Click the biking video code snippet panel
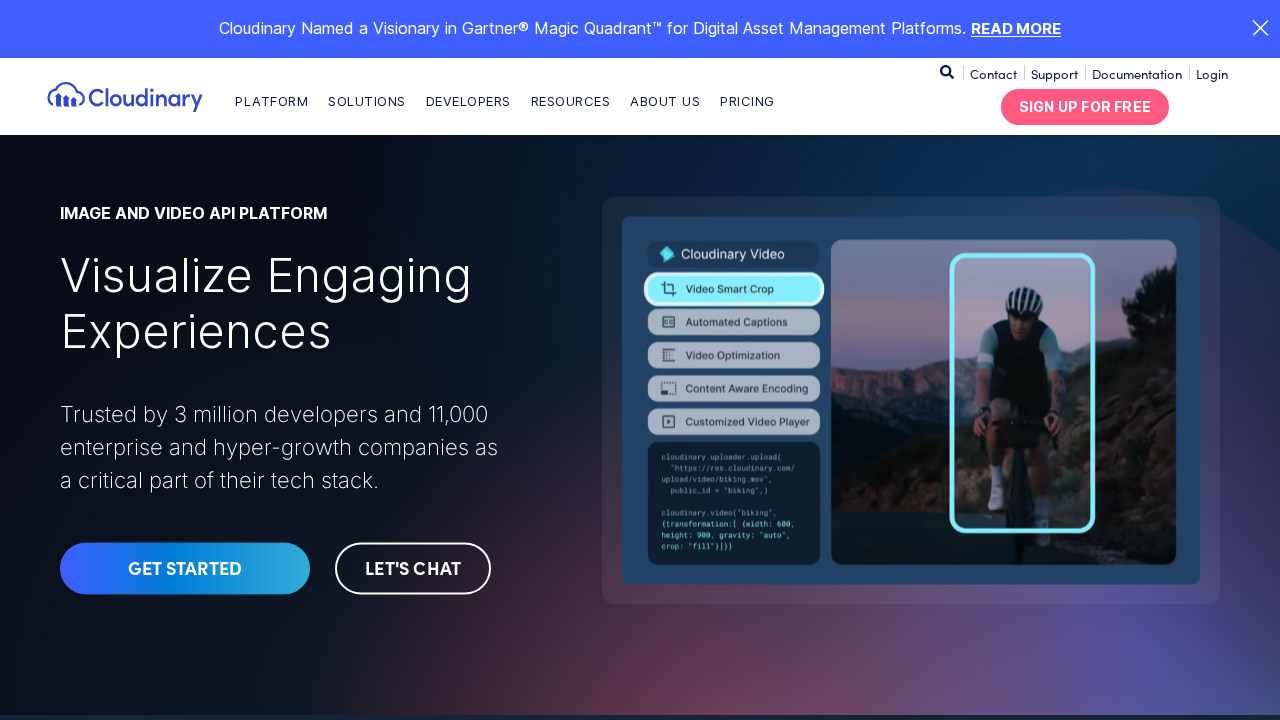The width and height of the screenshot is (1280, 720). [x=733, y=503]
